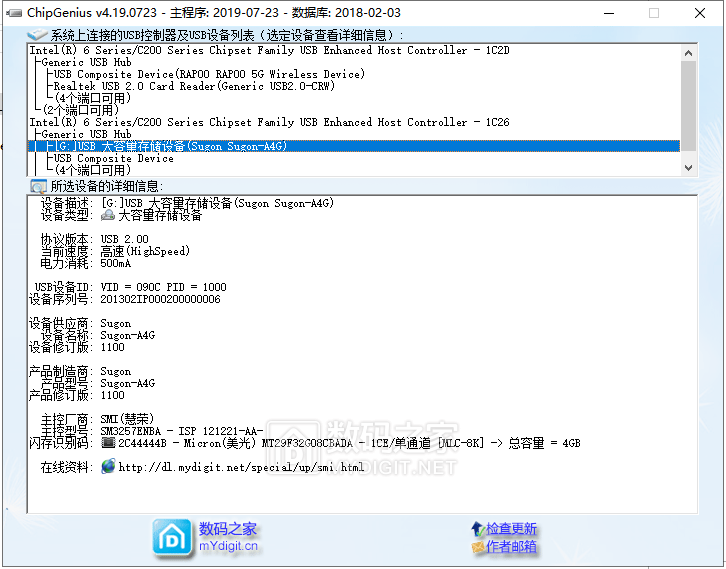Viewport: 726px width, 569px height.
Task: Select the Sugon Sugon-A4G storage device row
Action: [354, 146]
